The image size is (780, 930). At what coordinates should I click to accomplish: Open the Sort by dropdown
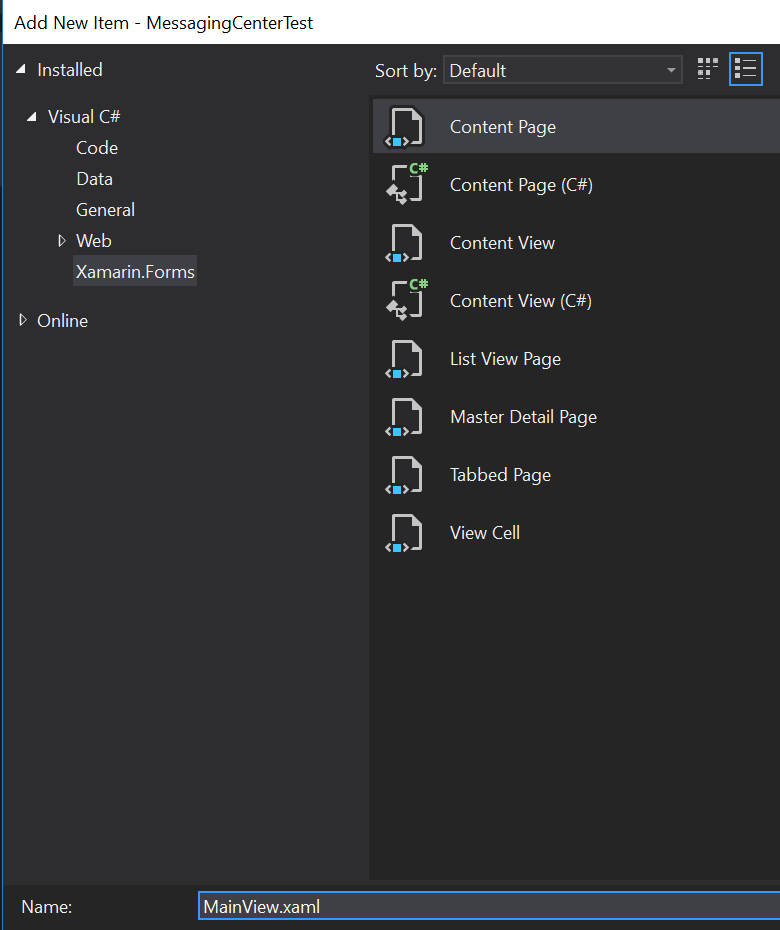click(x=672, y=70)
